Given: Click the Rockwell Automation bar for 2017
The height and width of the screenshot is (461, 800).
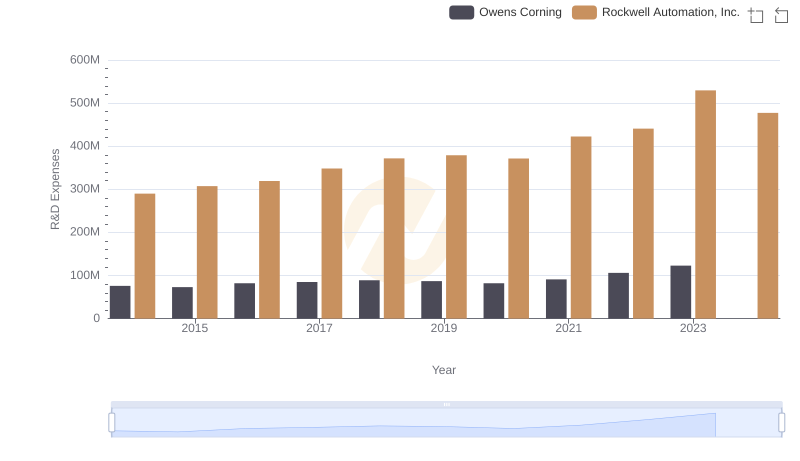Looking at the screenshot, I should point(332,244).
